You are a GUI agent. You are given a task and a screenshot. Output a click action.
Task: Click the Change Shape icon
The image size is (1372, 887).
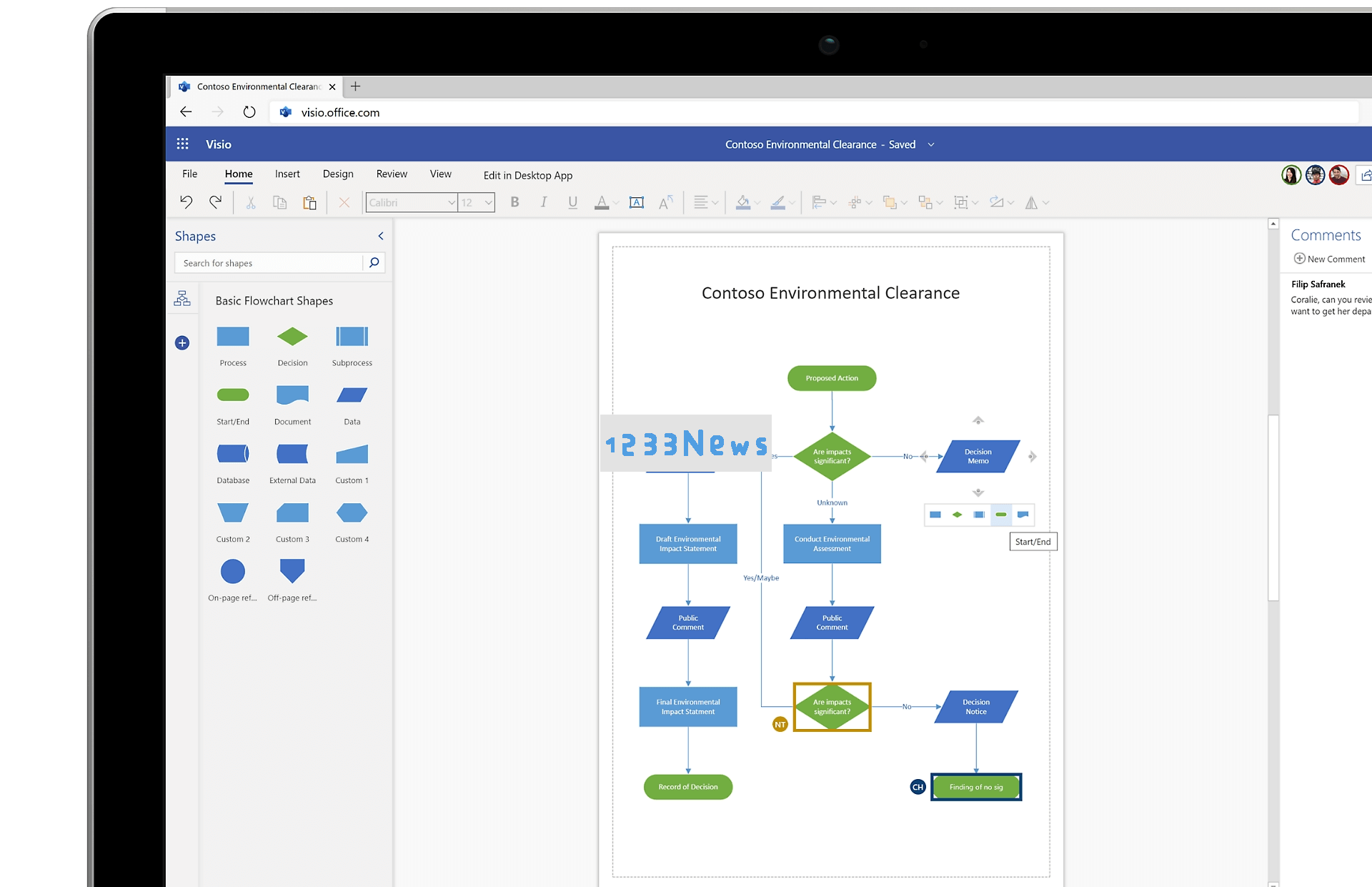(997, 202)
